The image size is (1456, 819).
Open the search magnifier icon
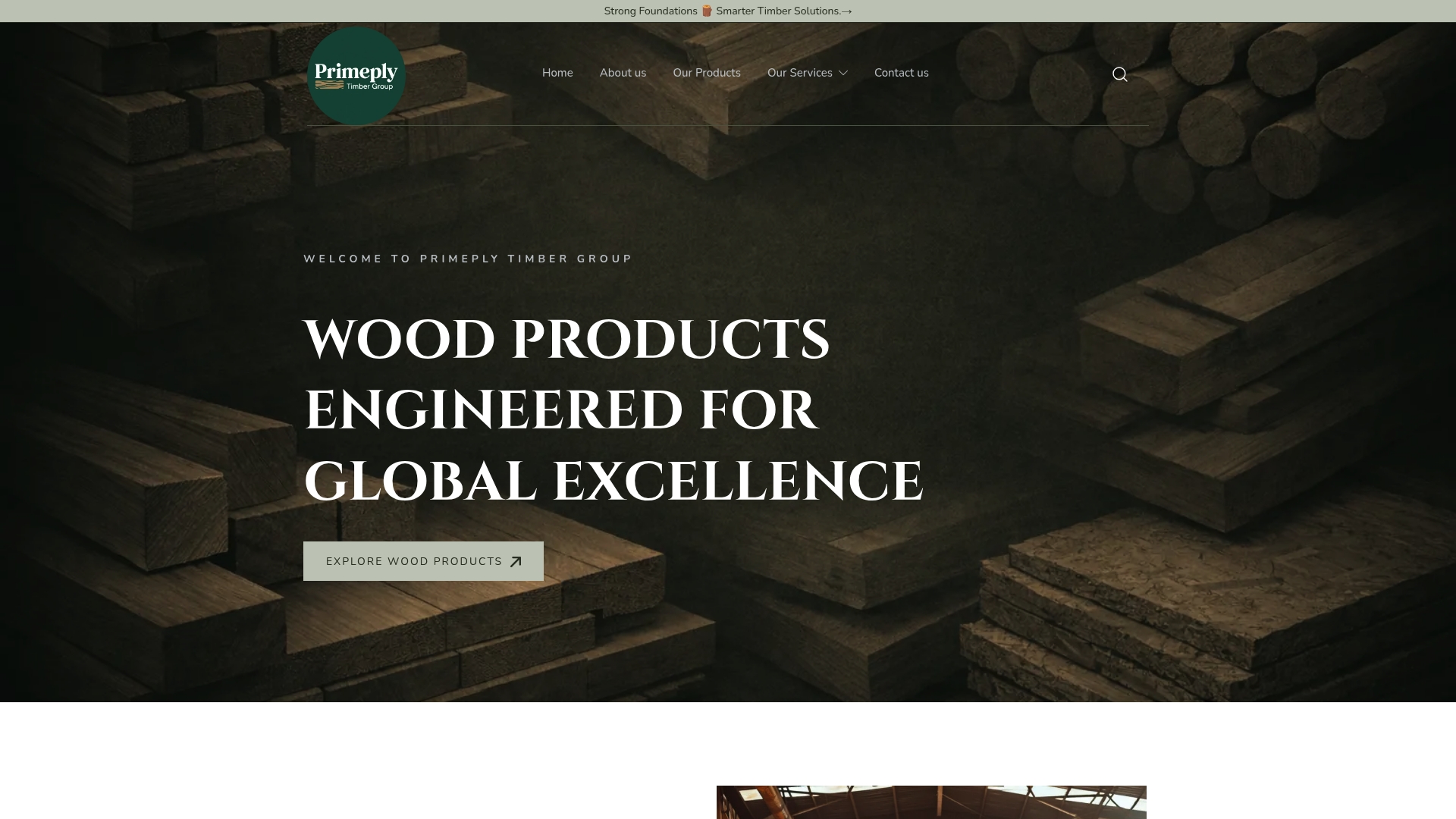[x=1119, y=74]
